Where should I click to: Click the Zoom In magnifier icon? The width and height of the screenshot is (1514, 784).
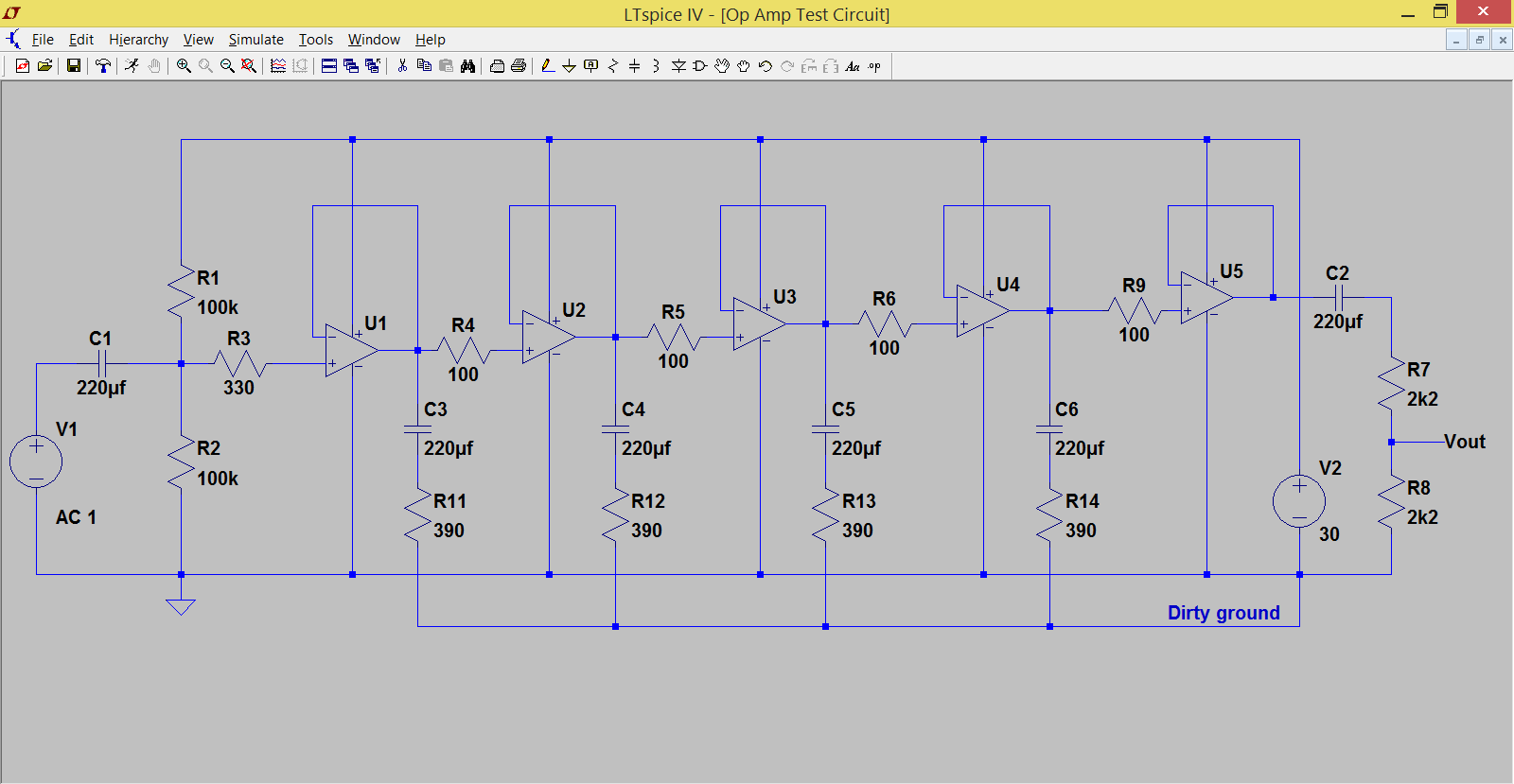184,65
